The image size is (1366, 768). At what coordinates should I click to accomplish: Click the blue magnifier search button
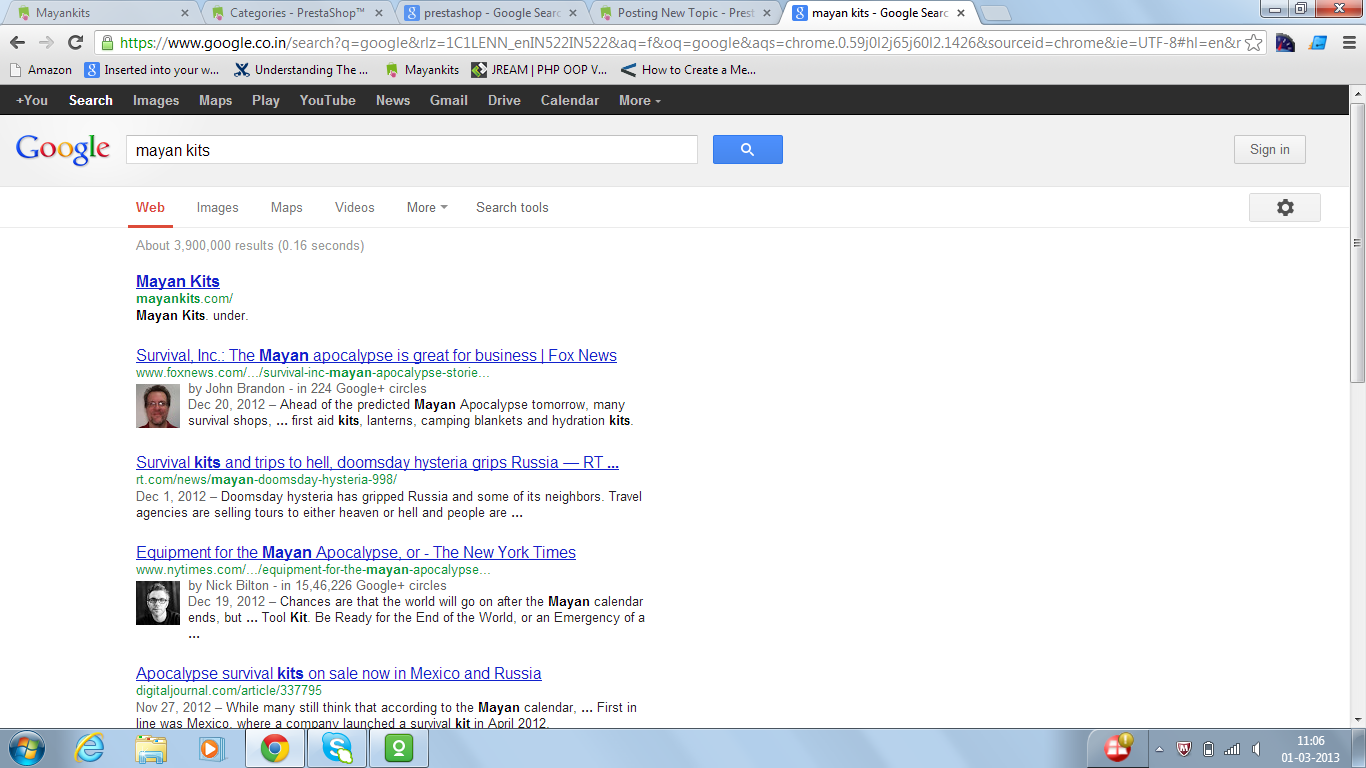click(x=747, y=150)
